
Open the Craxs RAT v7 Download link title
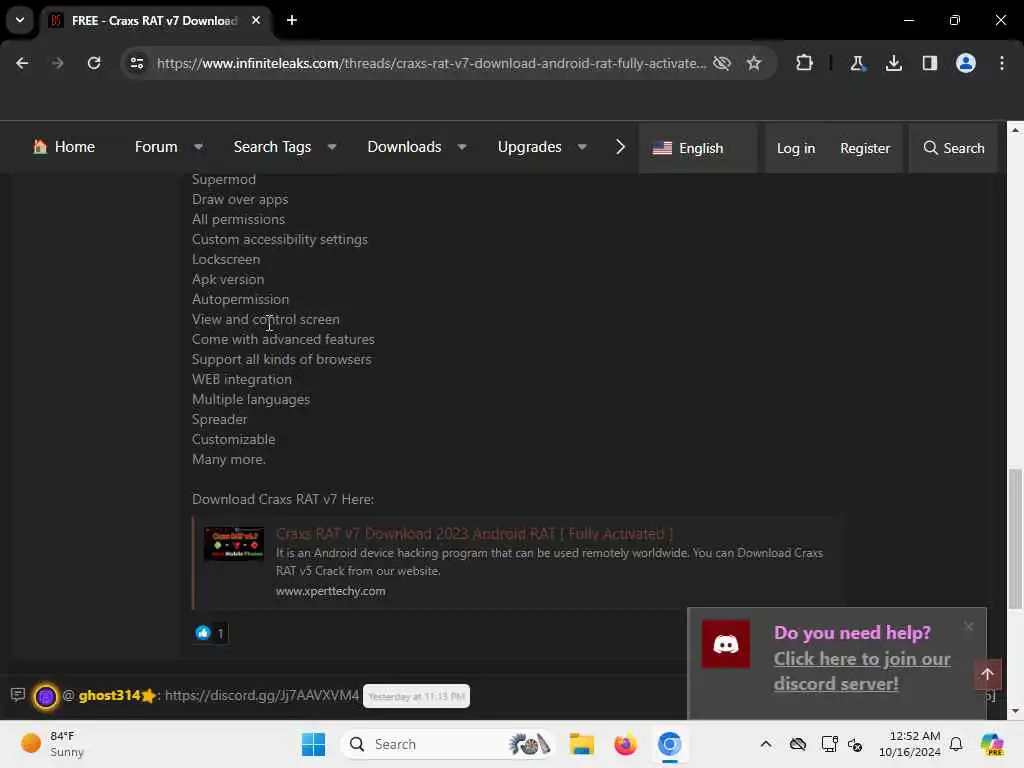pos(474,534)
